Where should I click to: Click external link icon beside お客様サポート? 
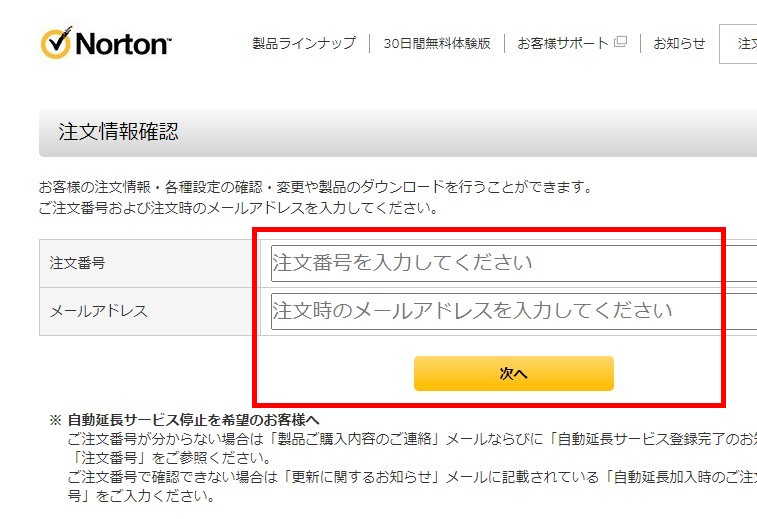pos(620,42)
